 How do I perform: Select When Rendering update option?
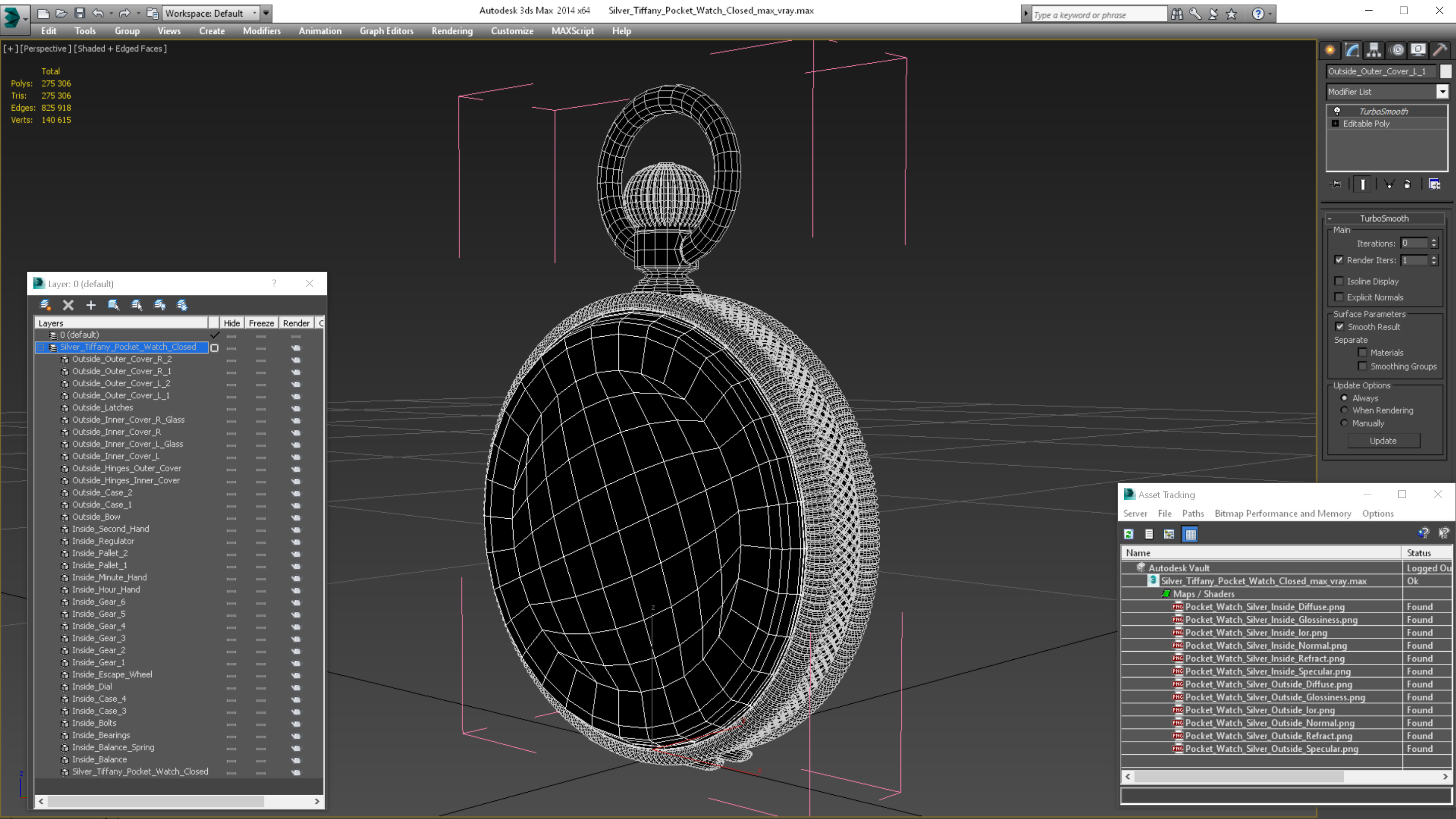point(1344,410)
